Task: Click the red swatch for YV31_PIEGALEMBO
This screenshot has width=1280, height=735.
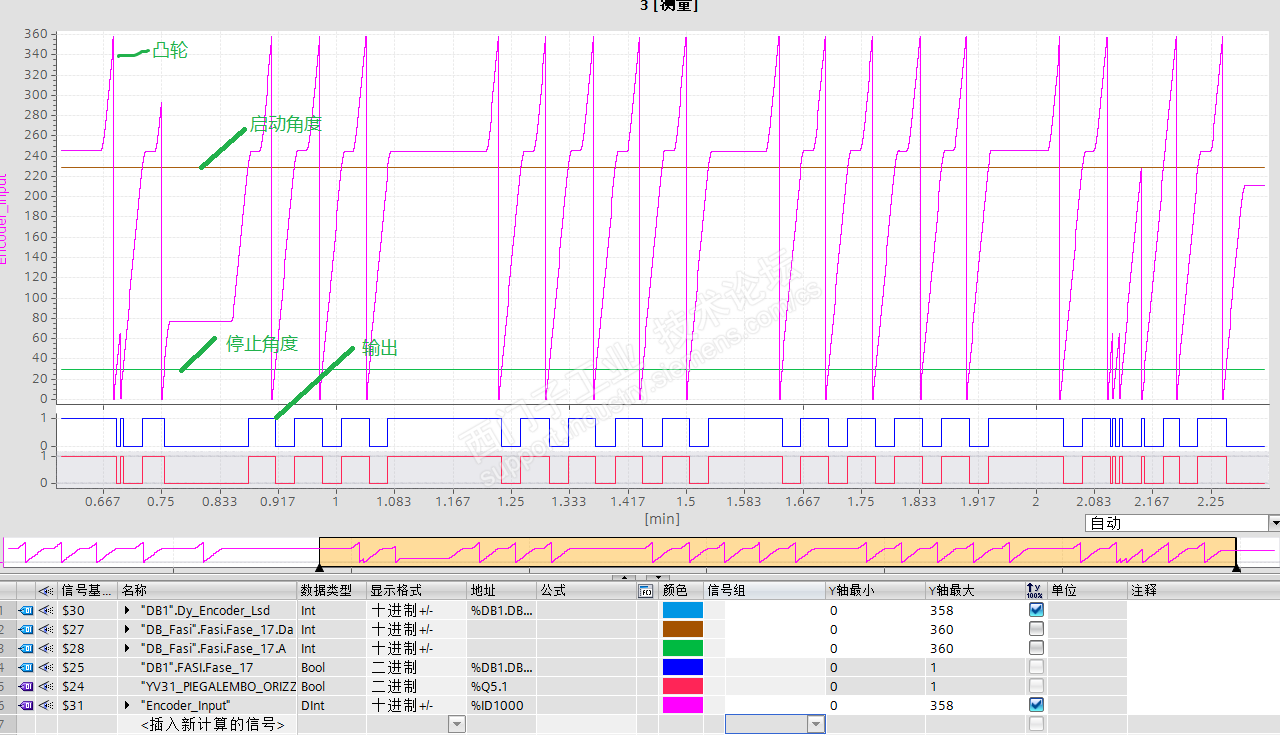Action: coord(682,686)
